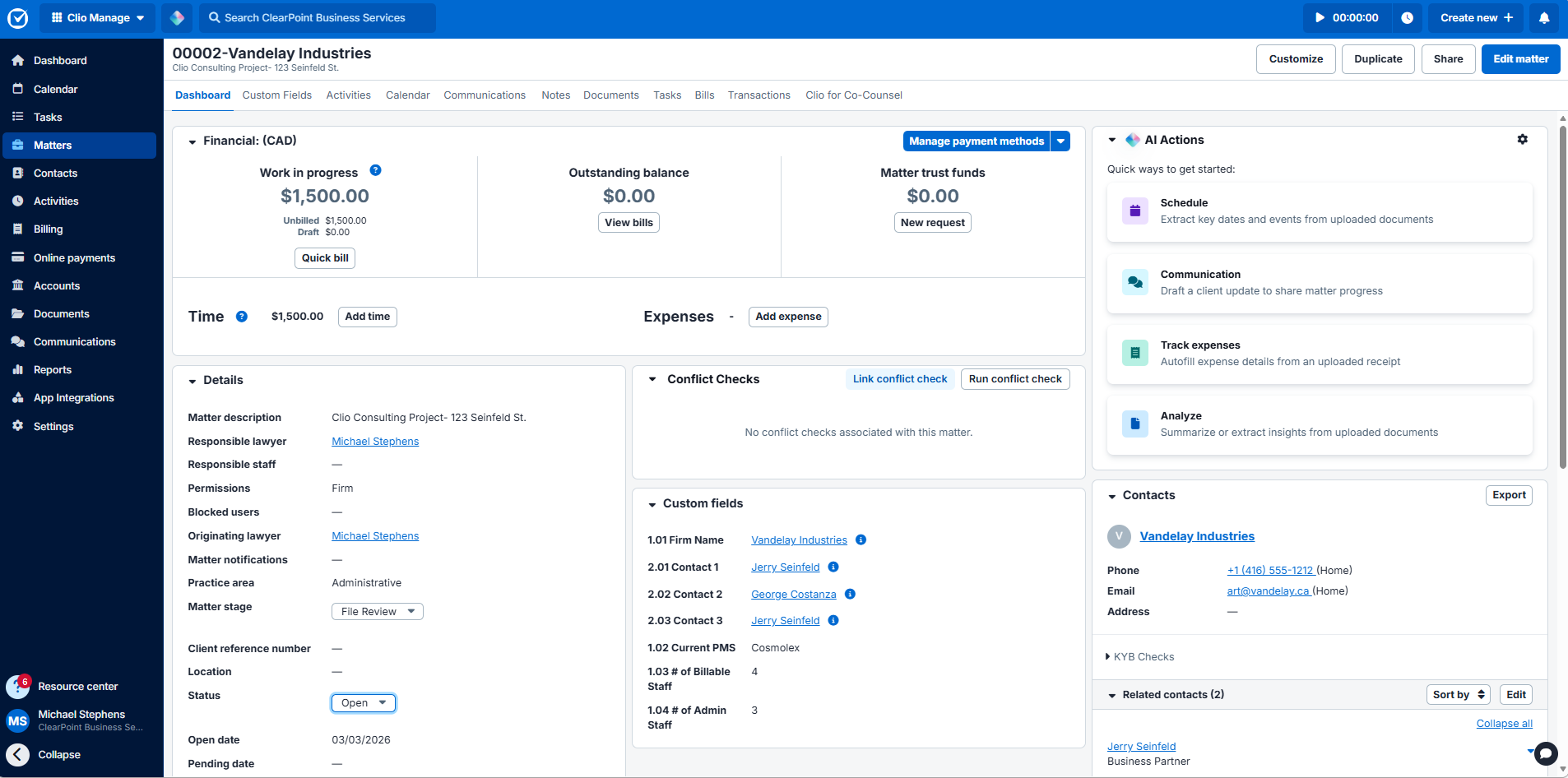Open Online payments in the sidebar
The image size is (1568, 778).
pos(79,257)
